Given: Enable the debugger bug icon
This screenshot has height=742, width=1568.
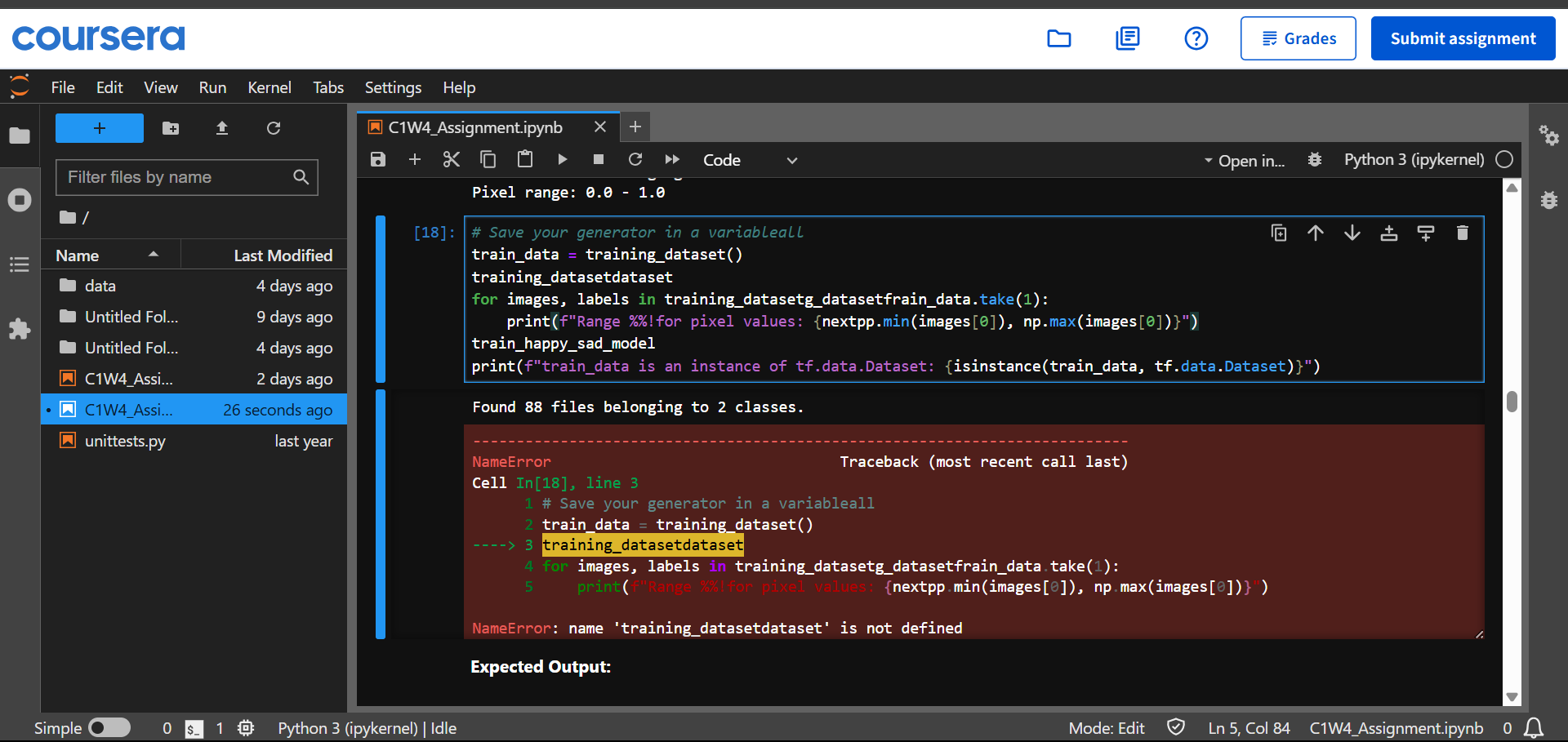Looking at the screenshot, I should 1314,160.
